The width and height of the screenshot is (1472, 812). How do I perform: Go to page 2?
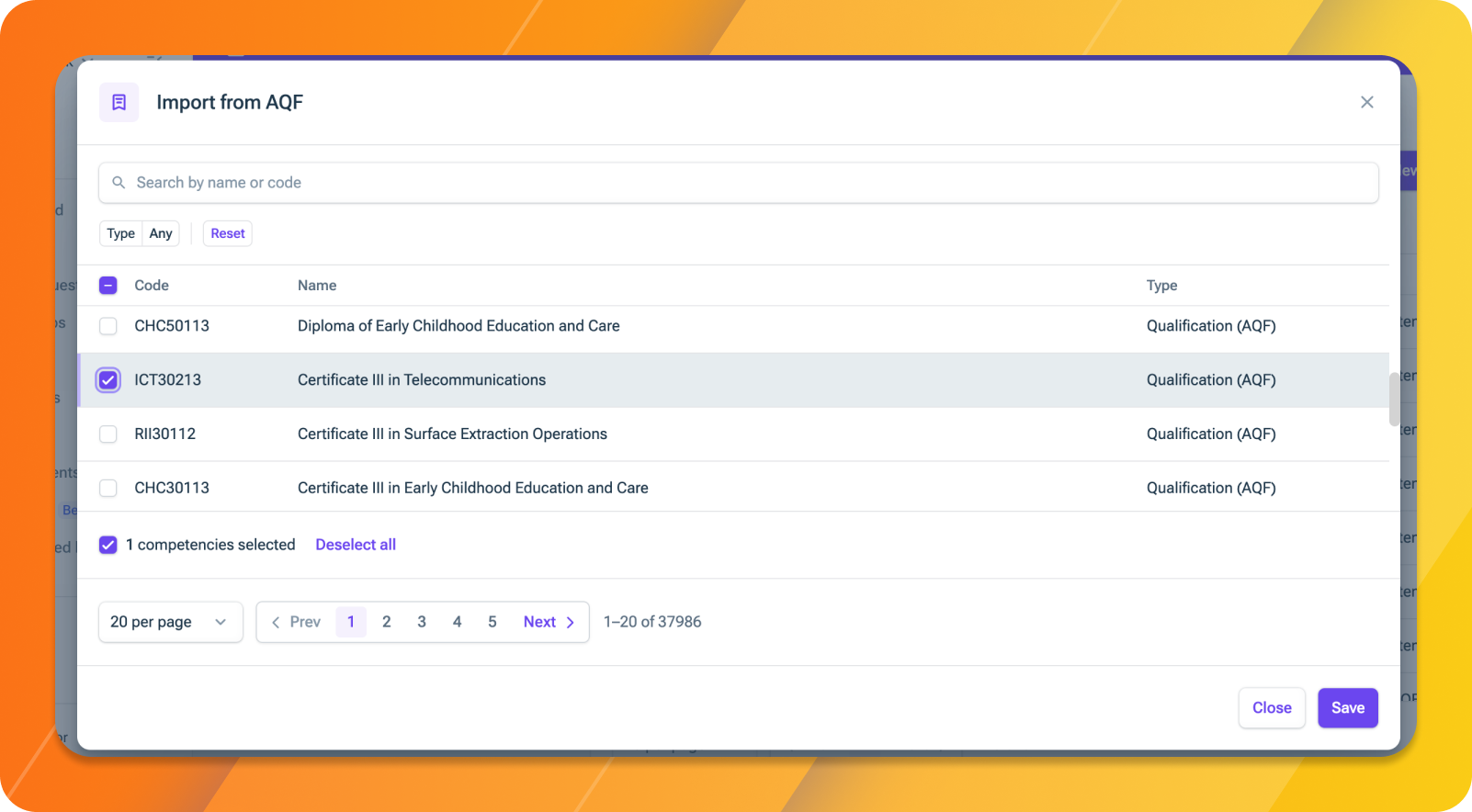coord(387,622)
